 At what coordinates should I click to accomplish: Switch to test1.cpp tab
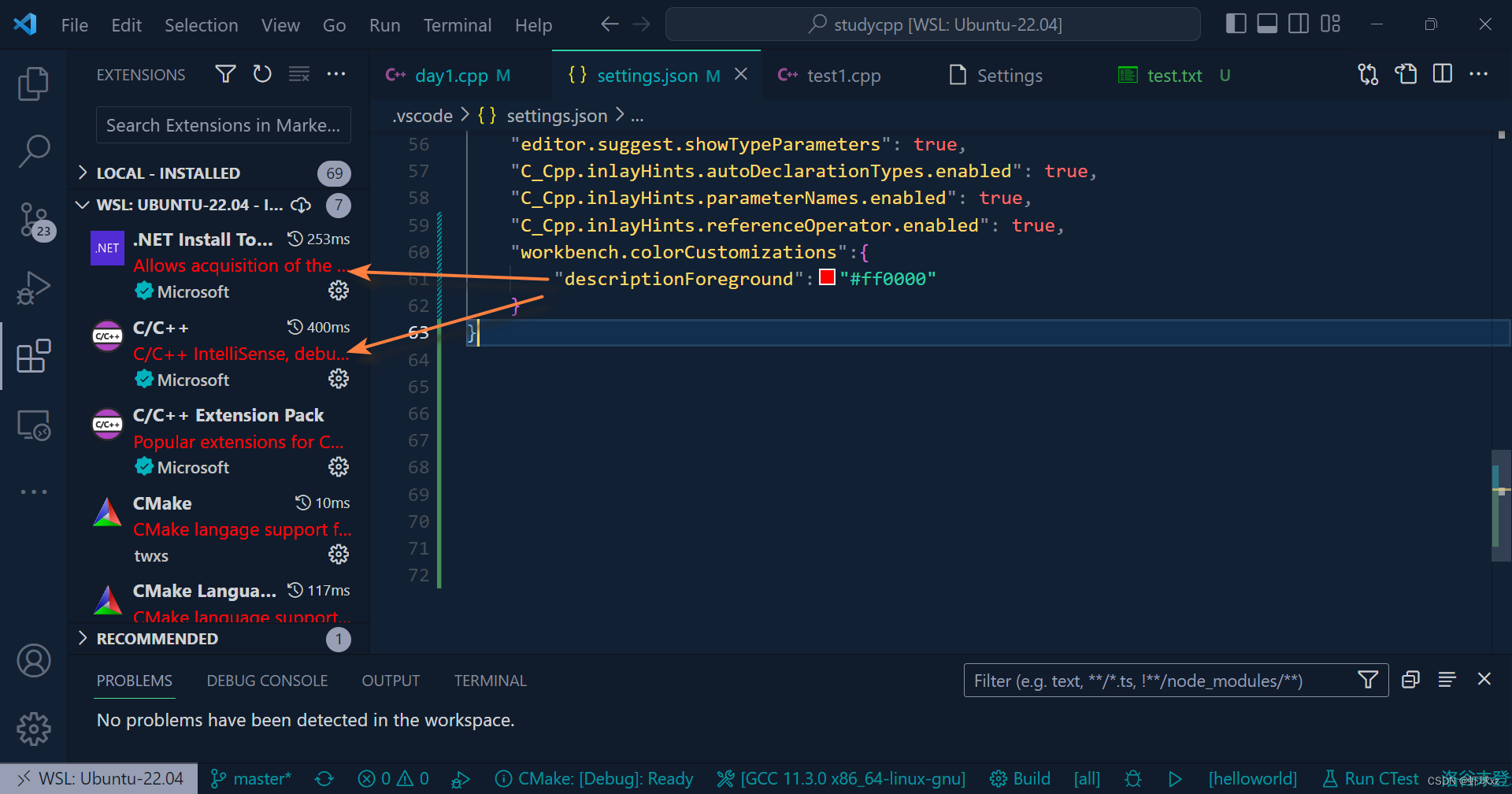pos(843,76)
